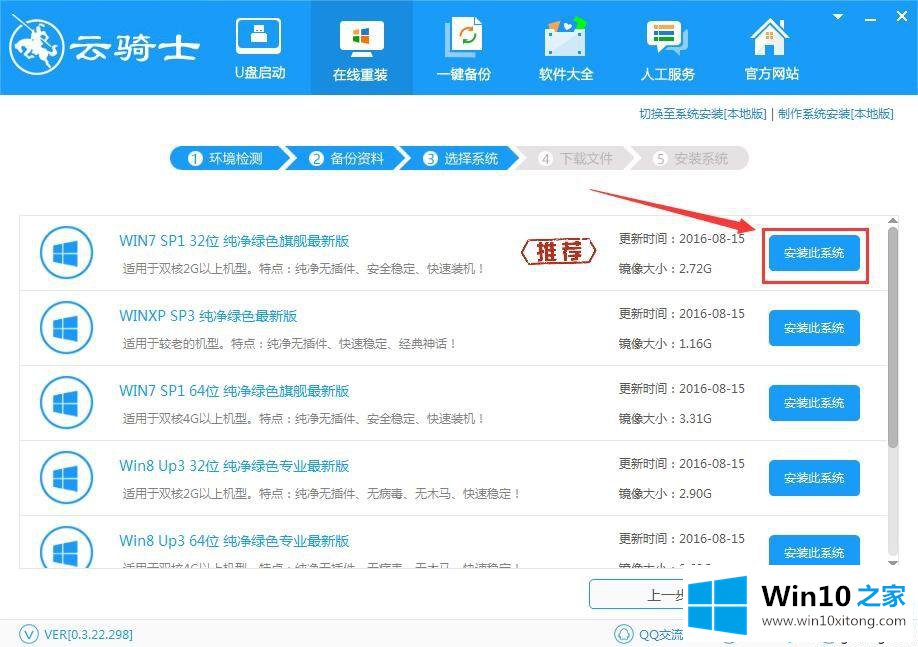Select step 3 选择系统
918x647 pixels.
tap(461, 159)
